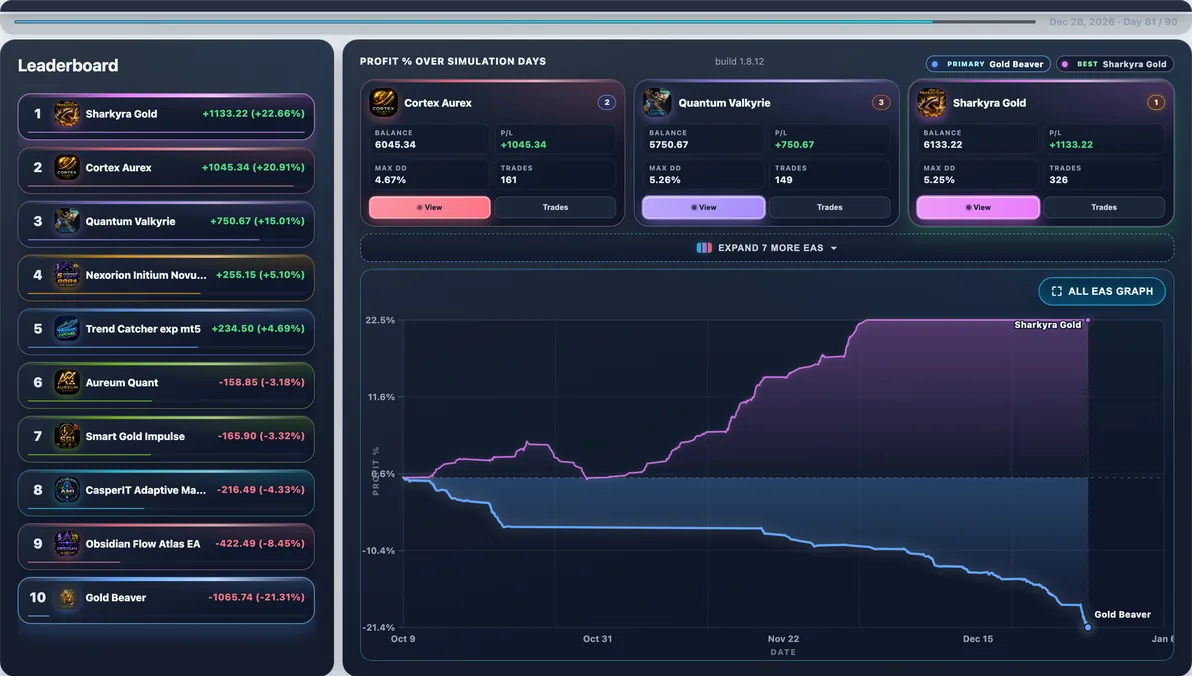This screenshot has width=1192, height=676.
Task: Click the pink dot in the Best Sharkyra Gold pill
Action: click(x=1065, y=65)
